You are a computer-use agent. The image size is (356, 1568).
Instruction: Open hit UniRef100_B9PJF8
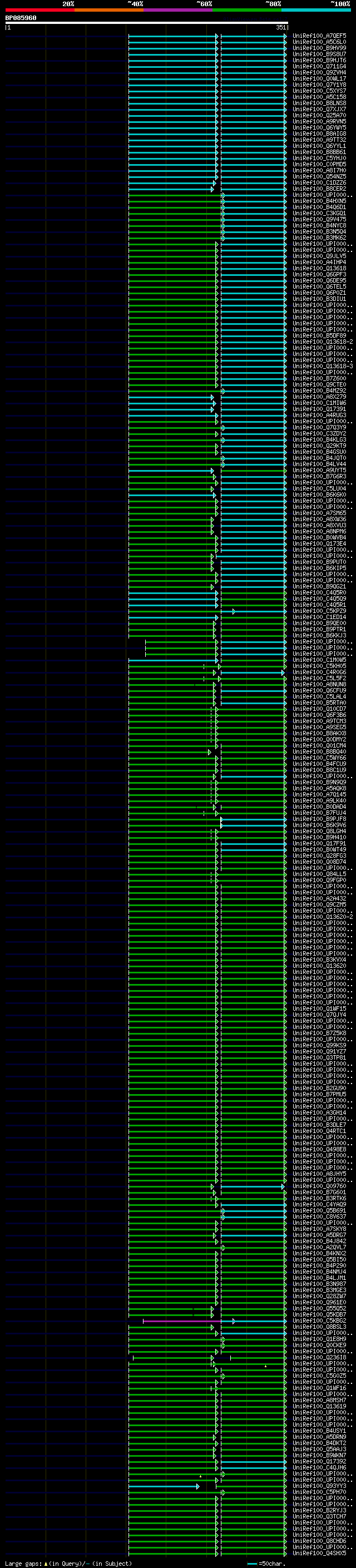[x=319, y=819]
